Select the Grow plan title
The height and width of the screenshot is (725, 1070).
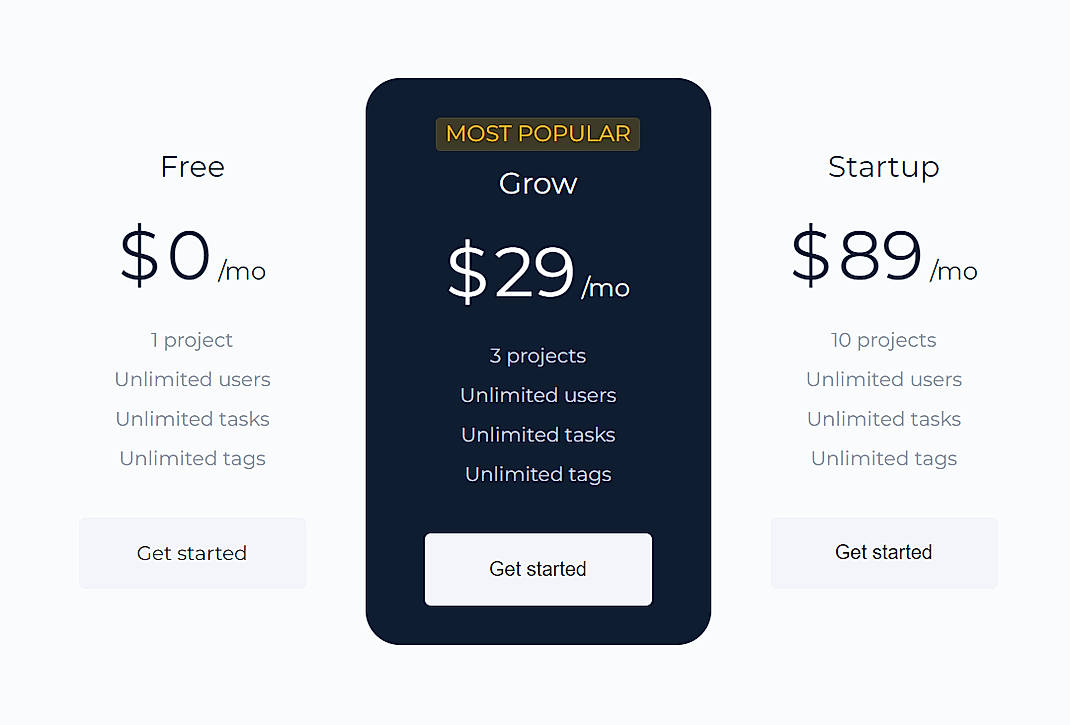[538, 183]
